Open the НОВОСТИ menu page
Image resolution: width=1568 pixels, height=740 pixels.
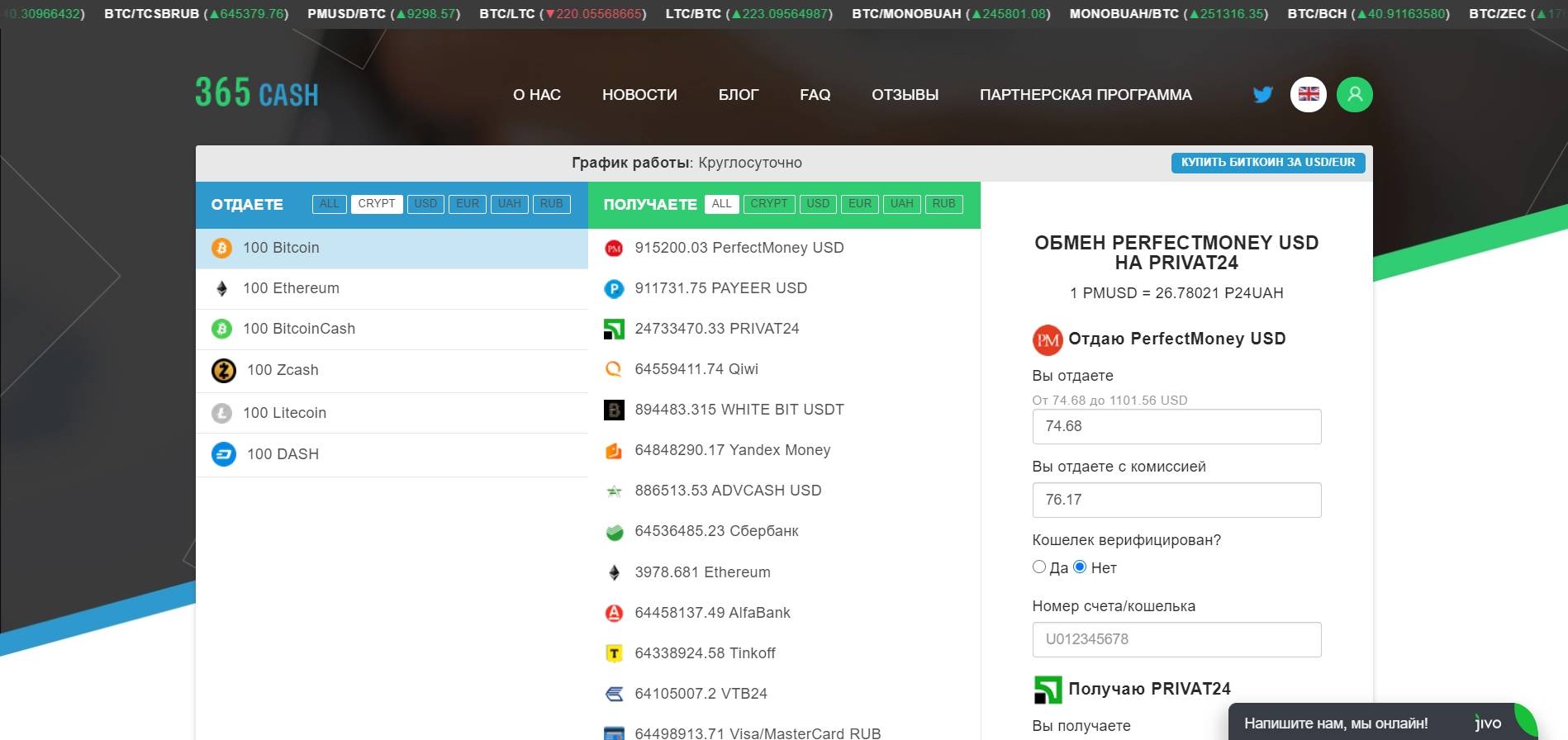click(639, 95)
